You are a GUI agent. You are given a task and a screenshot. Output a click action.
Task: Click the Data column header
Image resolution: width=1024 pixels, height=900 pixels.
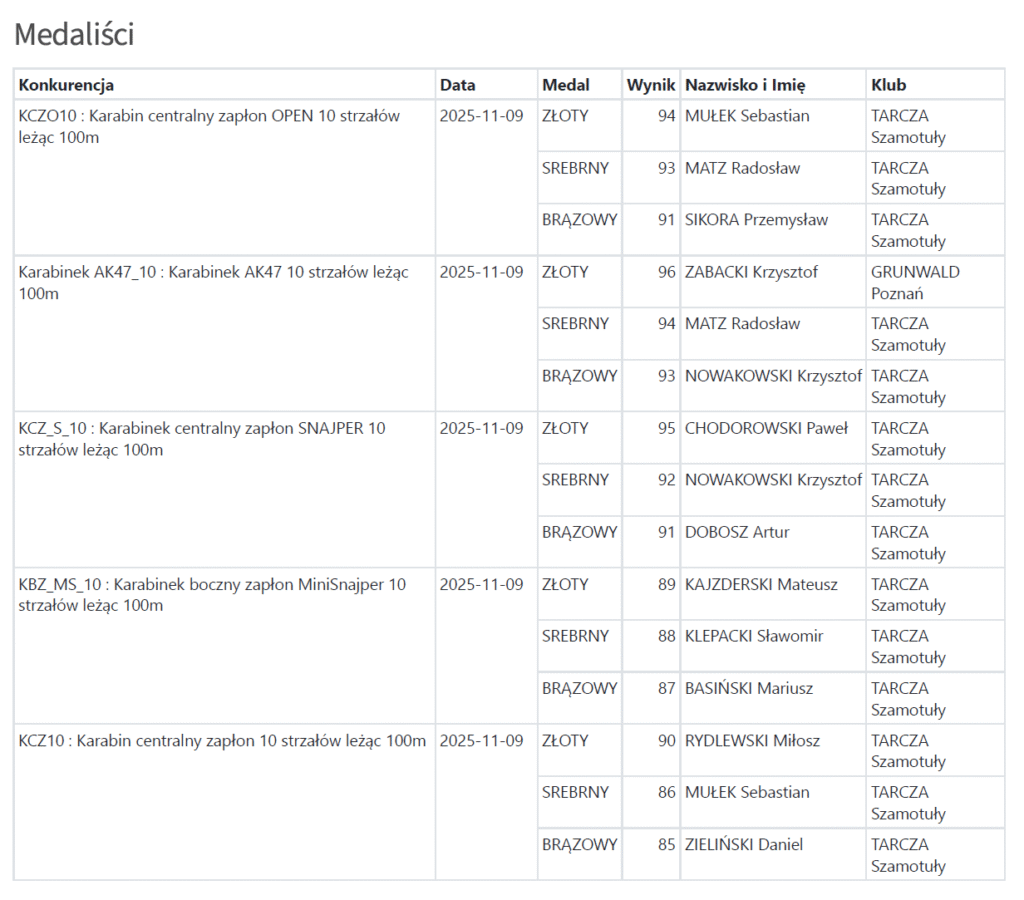click(x=458, y=85)
